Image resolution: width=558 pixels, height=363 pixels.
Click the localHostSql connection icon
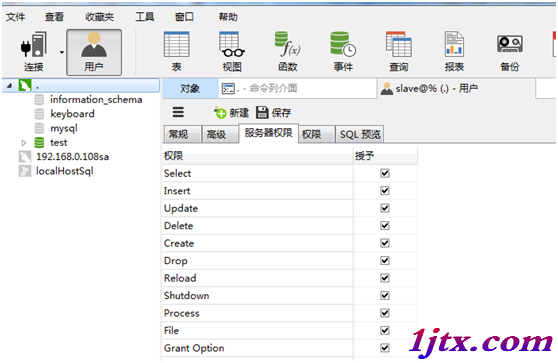[25, 171]
